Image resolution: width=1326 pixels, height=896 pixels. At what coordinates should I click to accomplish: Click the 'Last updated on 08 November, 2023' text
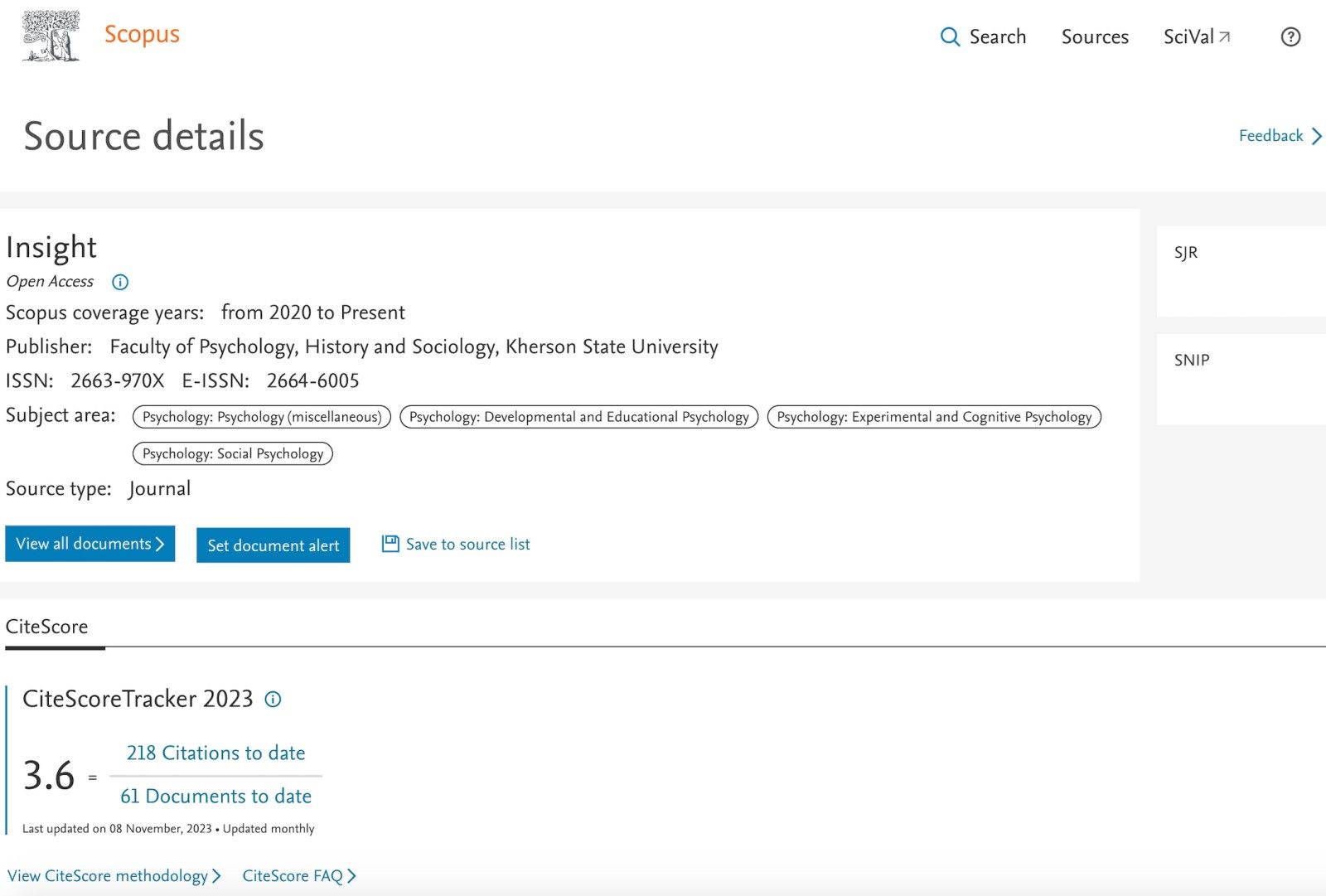(117, 828)
